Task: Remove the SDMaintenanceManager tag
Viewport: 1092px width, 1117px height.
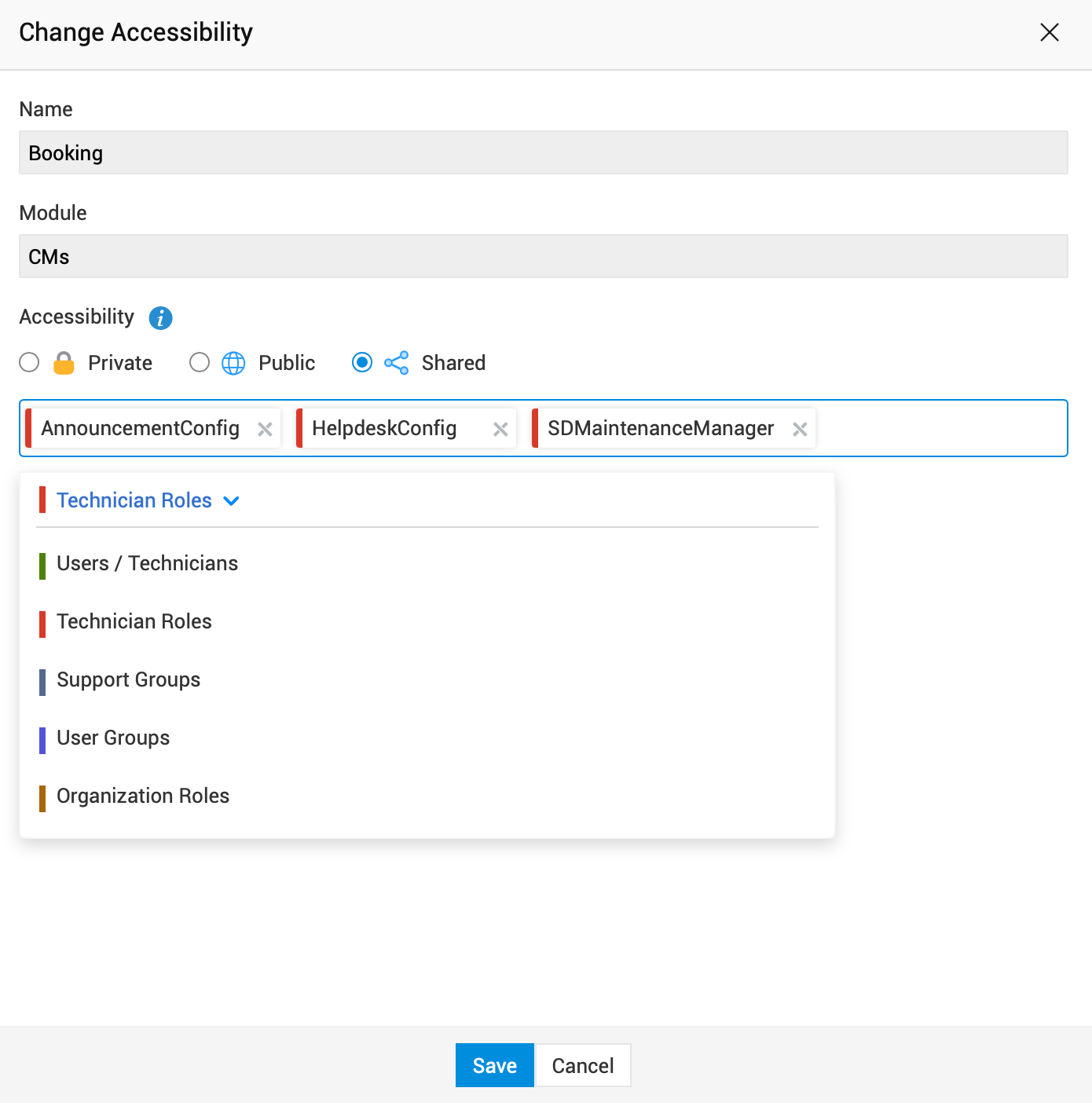Action: point(800,429)
